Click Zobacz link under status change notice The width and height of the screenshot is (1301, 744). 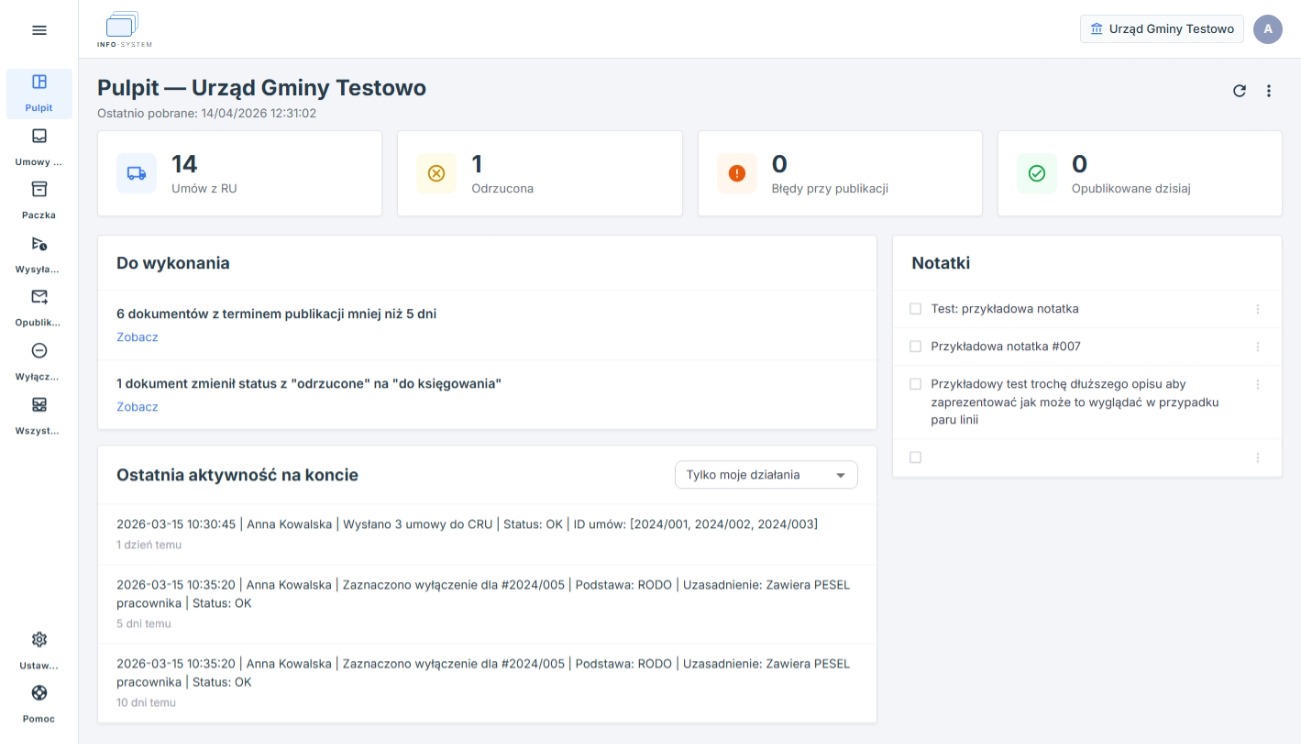(x=137, y=407)
